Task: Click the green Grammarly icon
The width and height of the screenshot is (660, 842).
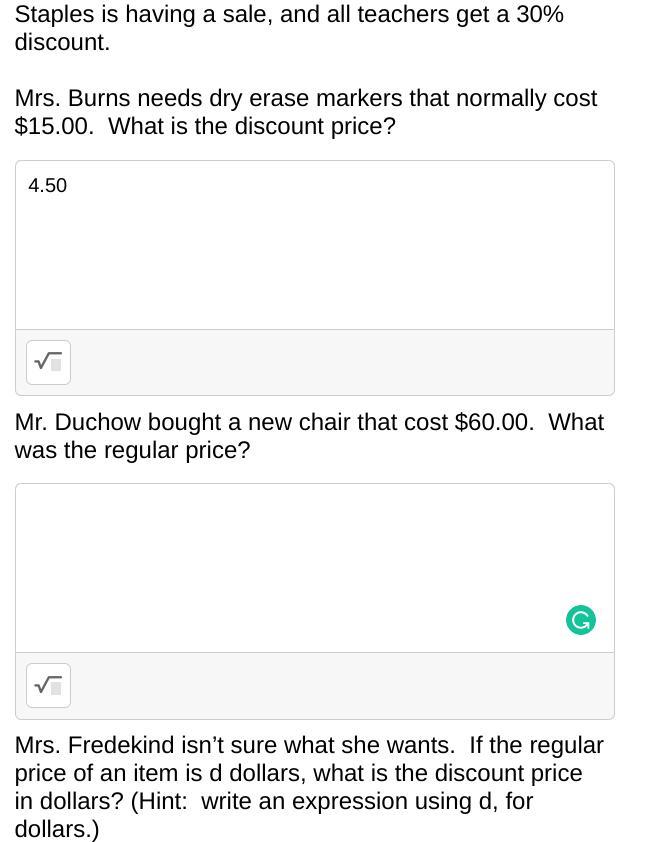Action: tap(581, 620)
